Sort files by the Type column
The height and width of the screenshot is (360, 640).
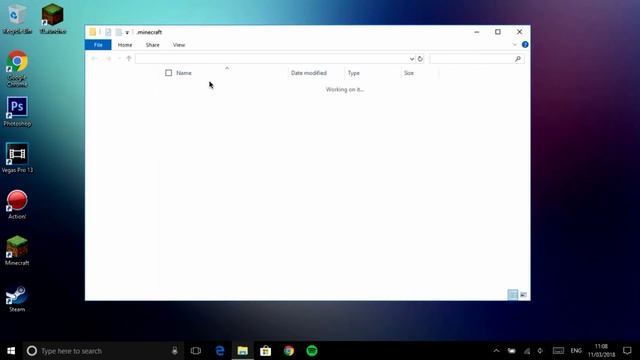(353, 73)
